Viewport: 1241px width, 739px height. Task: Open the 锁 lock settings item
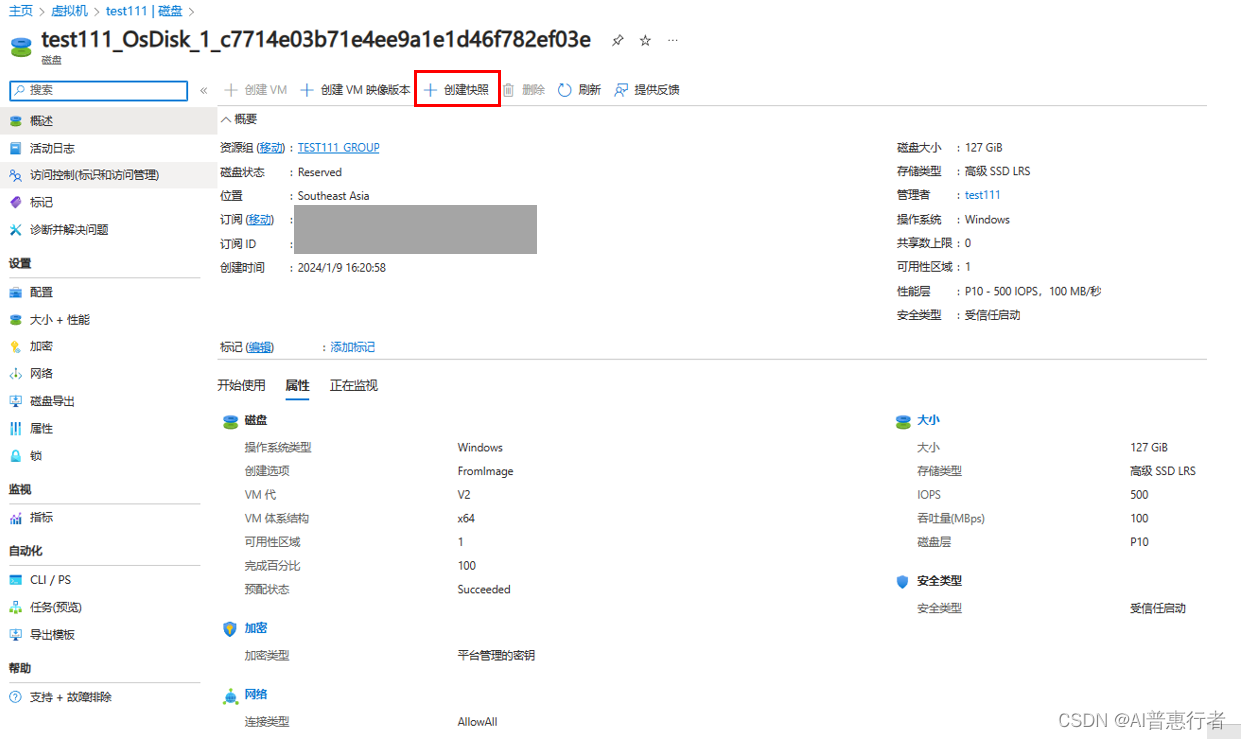(x=36, y=456)
